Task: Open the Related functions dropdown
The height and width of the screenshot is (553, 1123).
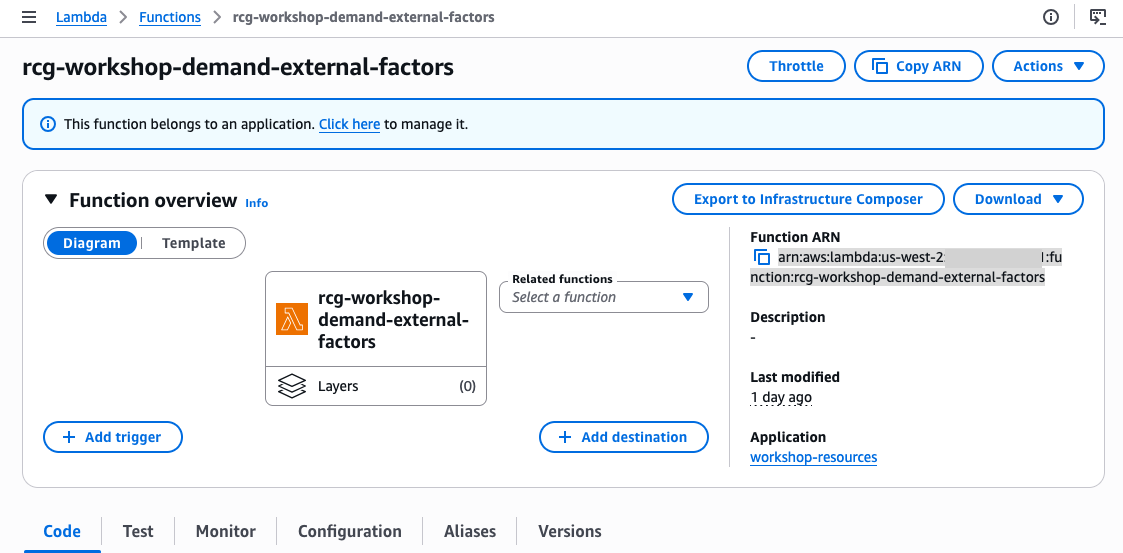Action: click(604, 297)
